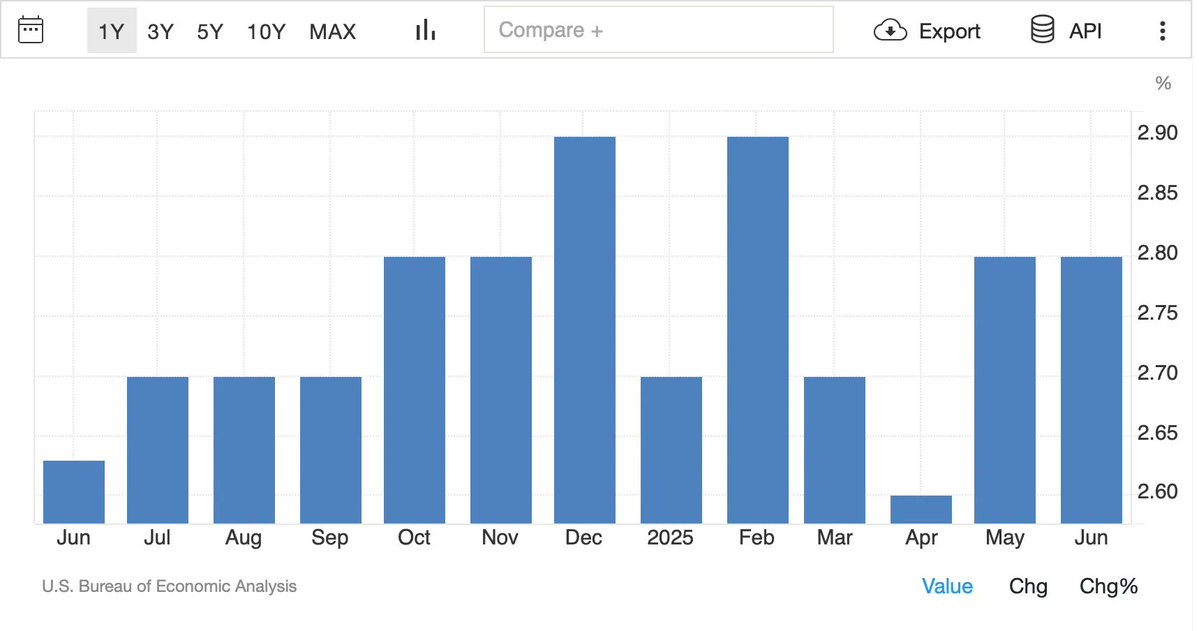Switch to the Chg display mode

click(x=1028, y=587)
